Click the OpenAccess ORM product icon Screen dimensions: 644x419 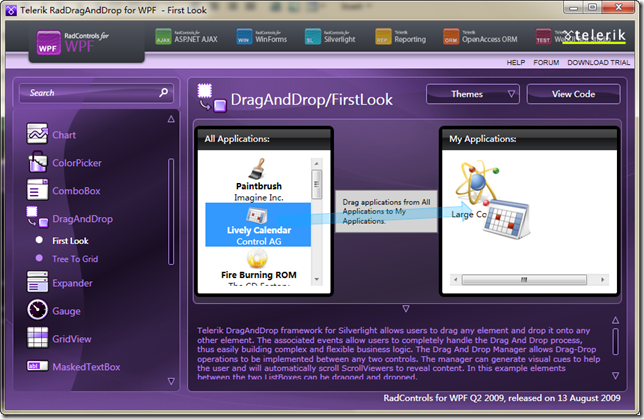[x=451, y=37]
